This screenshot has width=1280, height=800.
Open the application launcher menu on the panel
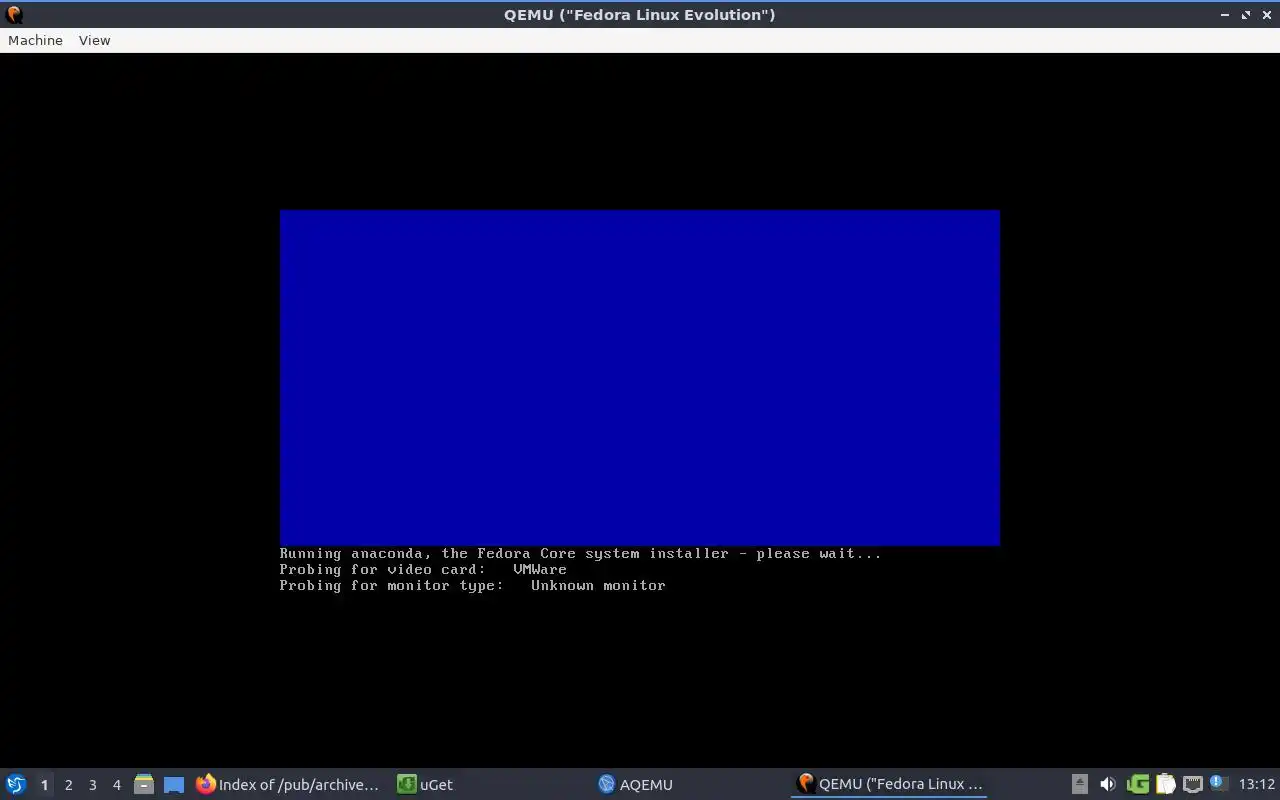click(16, 784)
